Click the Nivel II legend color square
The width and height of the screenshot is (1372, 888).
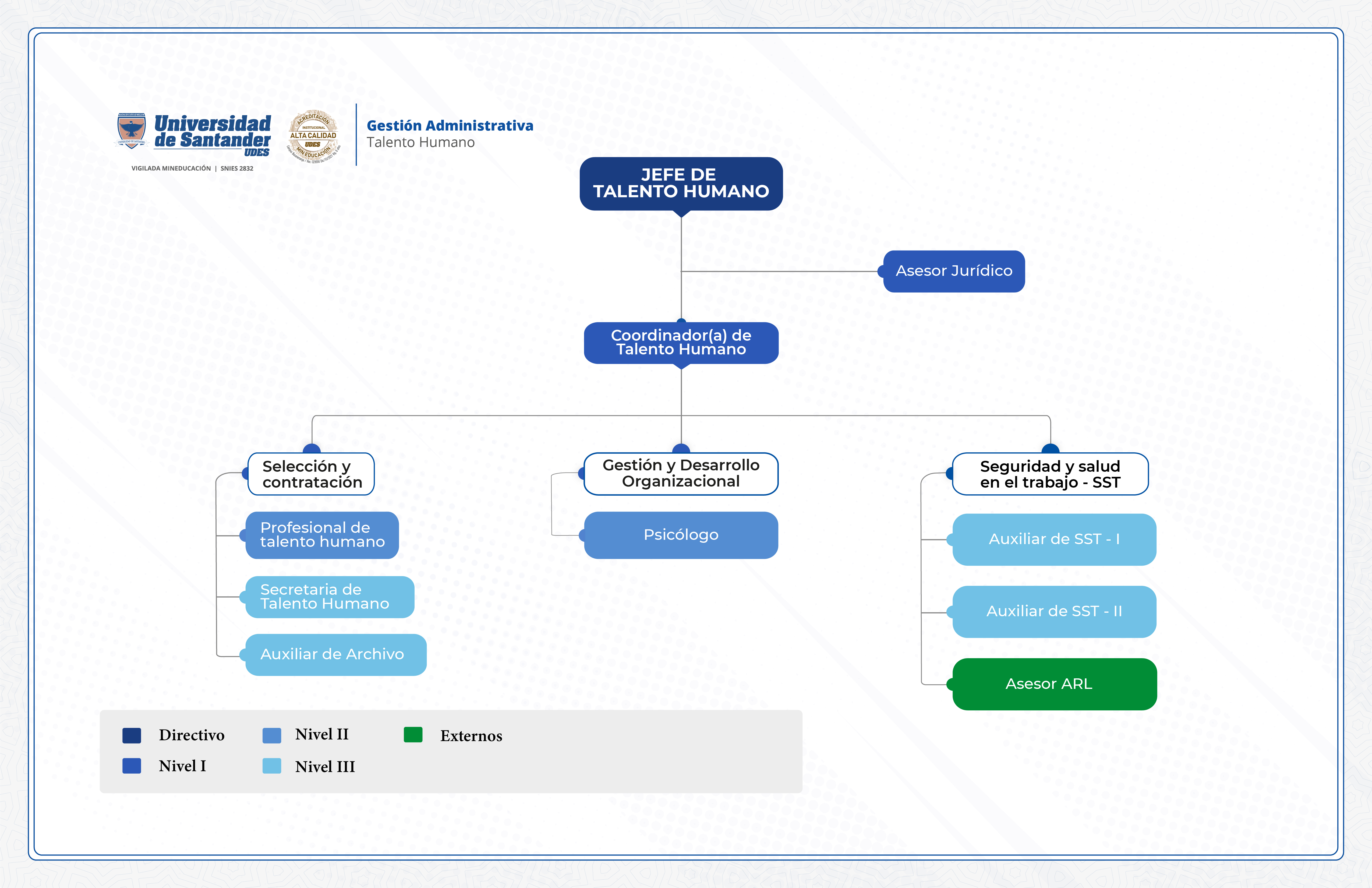(x=271, y=735)
